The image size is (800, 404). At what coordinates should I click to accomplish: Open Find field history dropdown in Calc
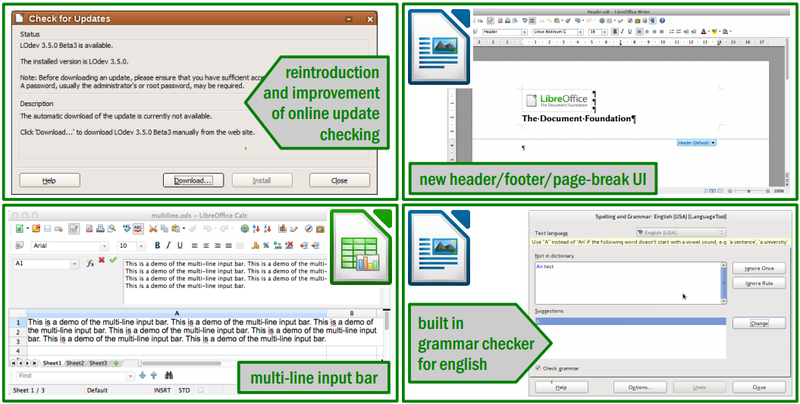click(x=131, y=376)
